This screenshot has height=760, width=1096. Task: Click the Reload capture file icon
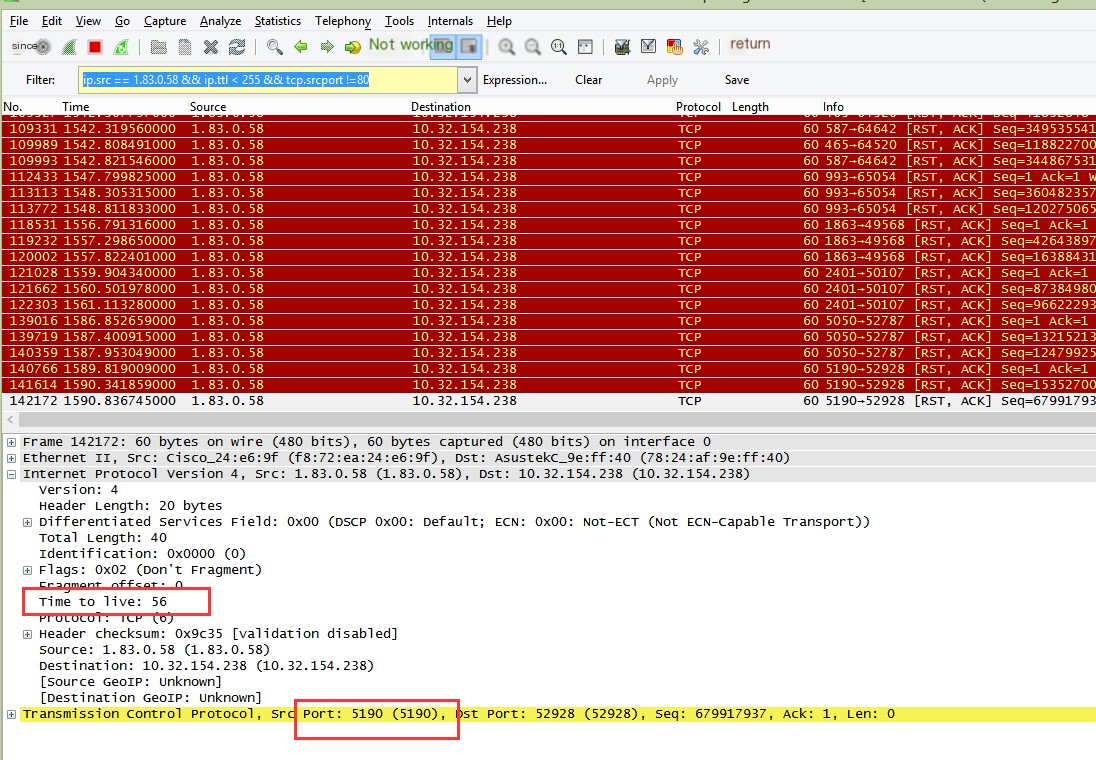point(237,47)
